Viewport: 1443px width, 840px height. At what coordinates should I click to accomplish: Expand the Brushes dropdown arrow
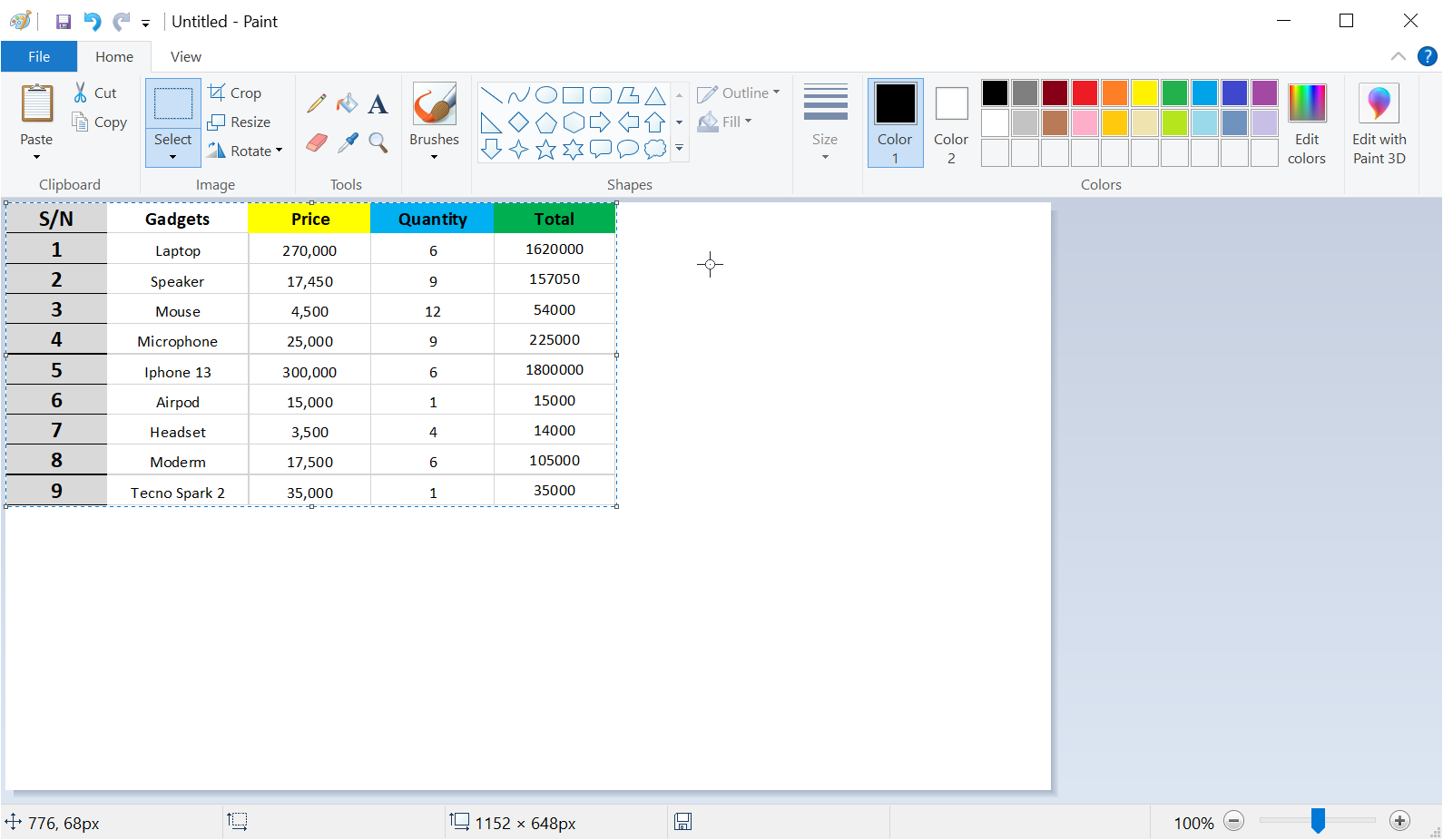pyautogui.click(x=434, y=157)
